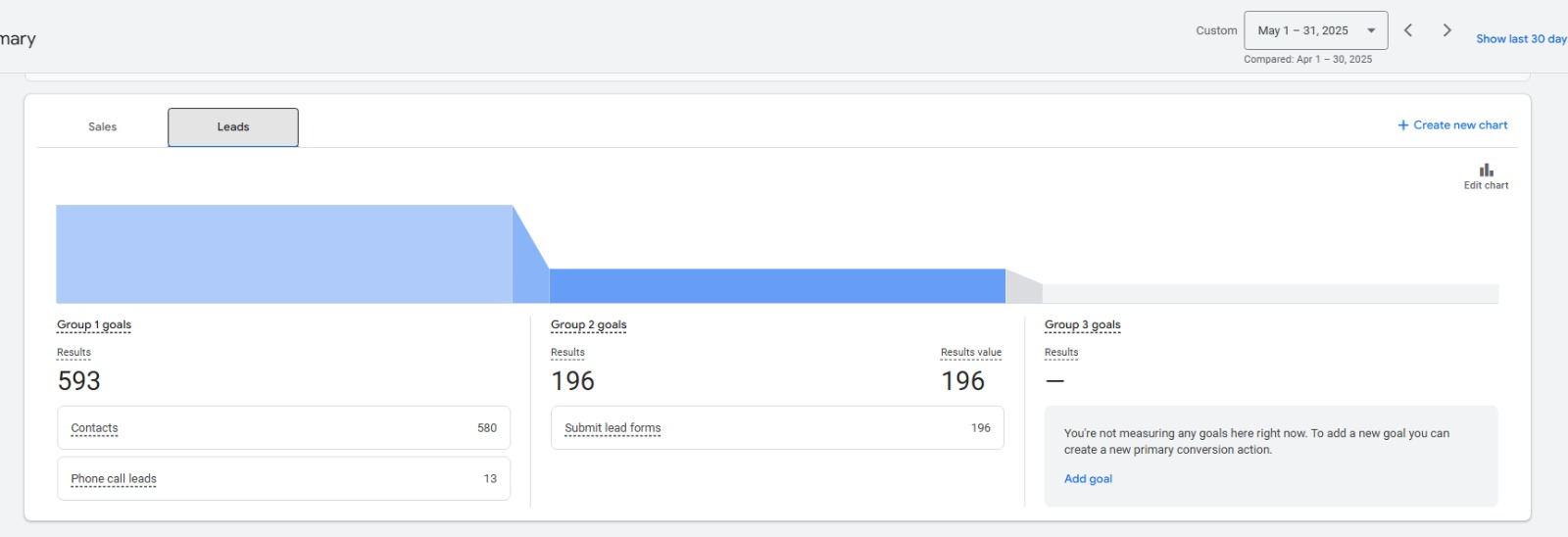
Task: Open the Phone call leads goal row
Action: pos(283,479)
